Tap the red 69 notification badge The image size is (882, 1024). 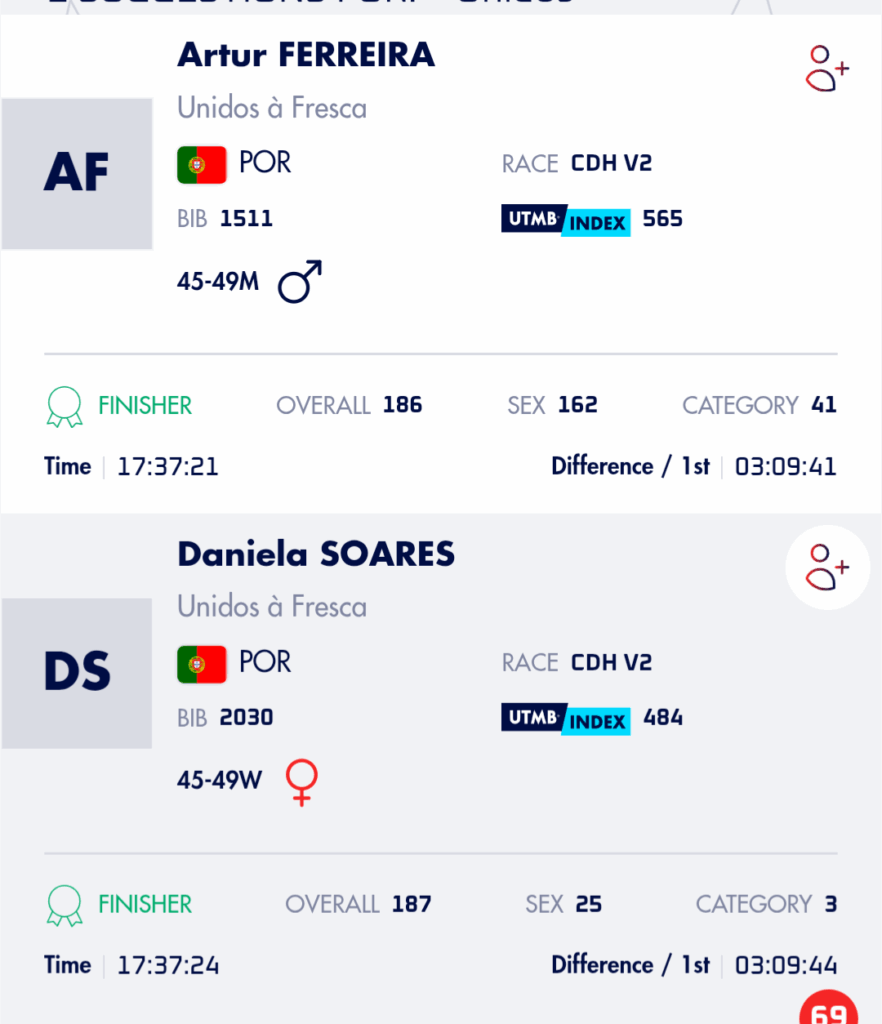point(828,1009)
